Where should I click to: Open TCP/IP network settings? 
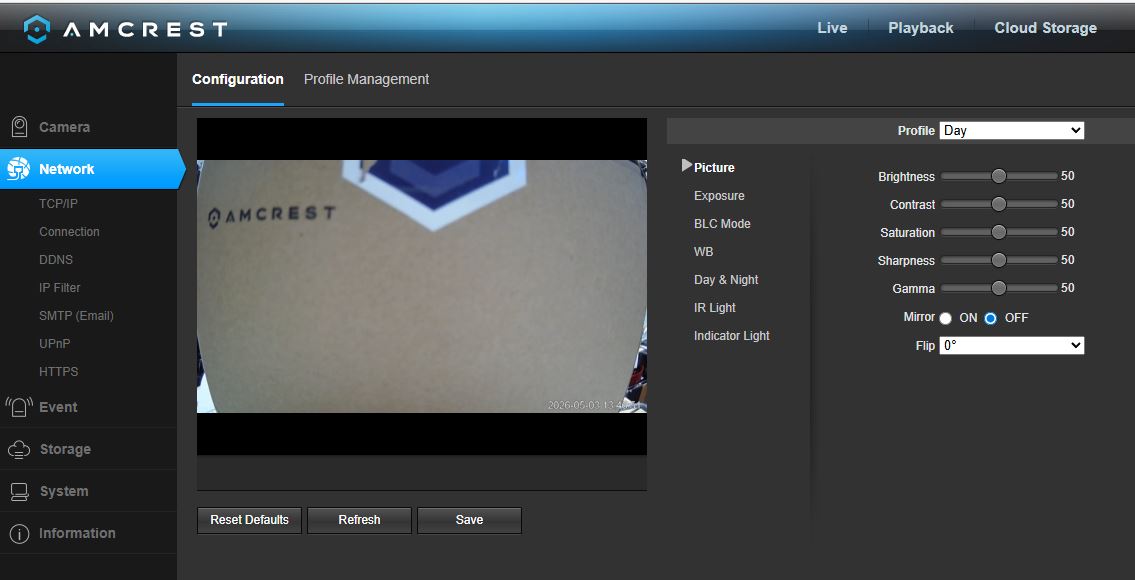(x=58, y=203)
